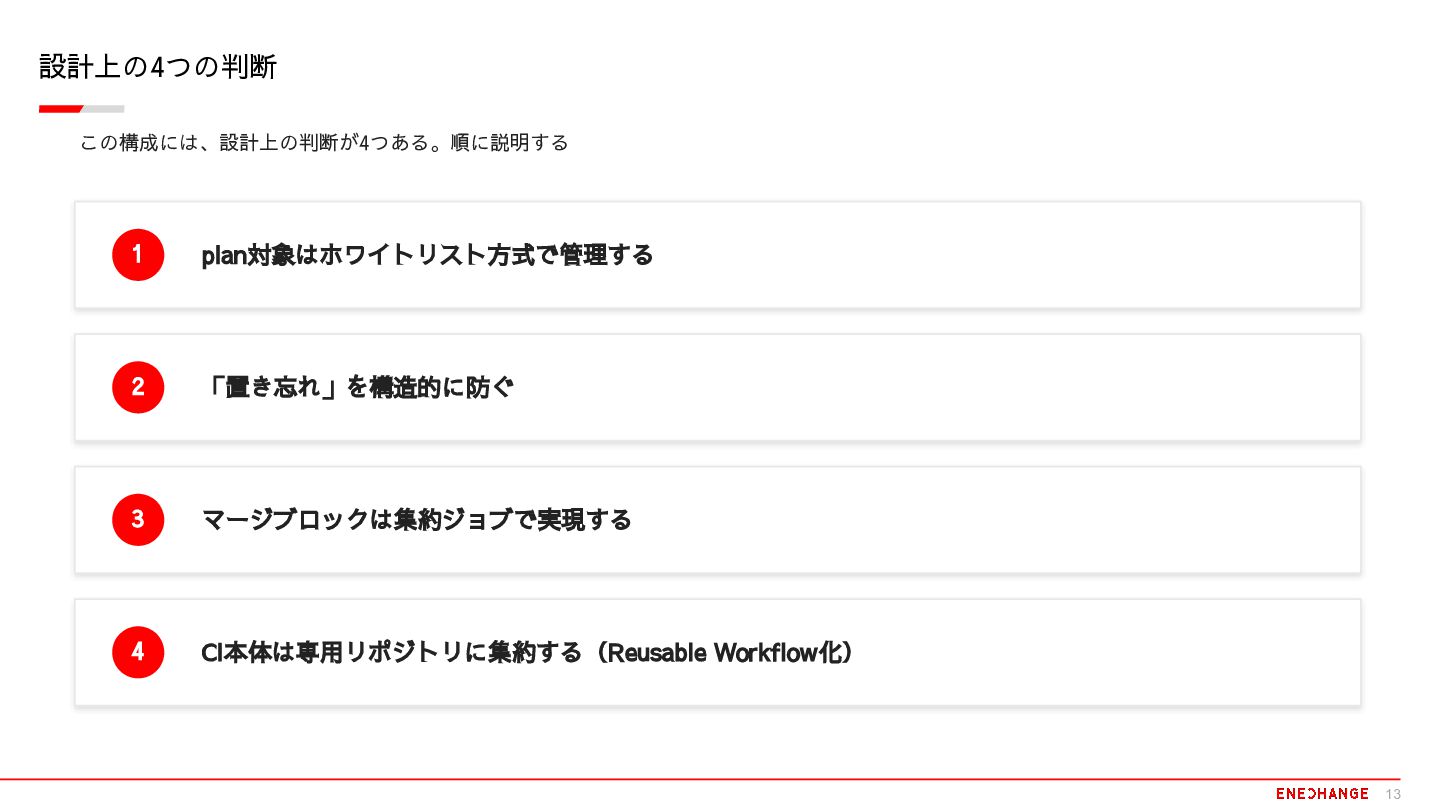Click the red footer divider line

point(700,778)
